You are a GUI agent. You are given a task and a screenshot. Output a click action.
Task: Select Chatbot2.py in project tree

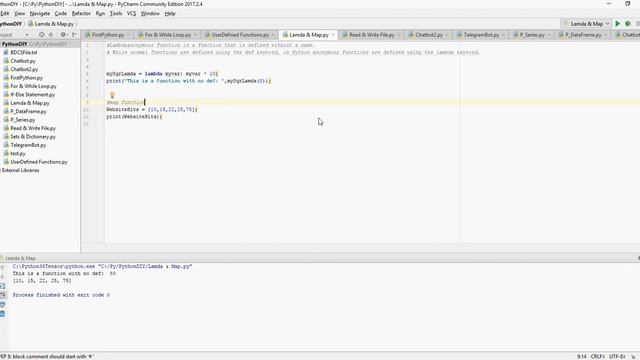24,69
